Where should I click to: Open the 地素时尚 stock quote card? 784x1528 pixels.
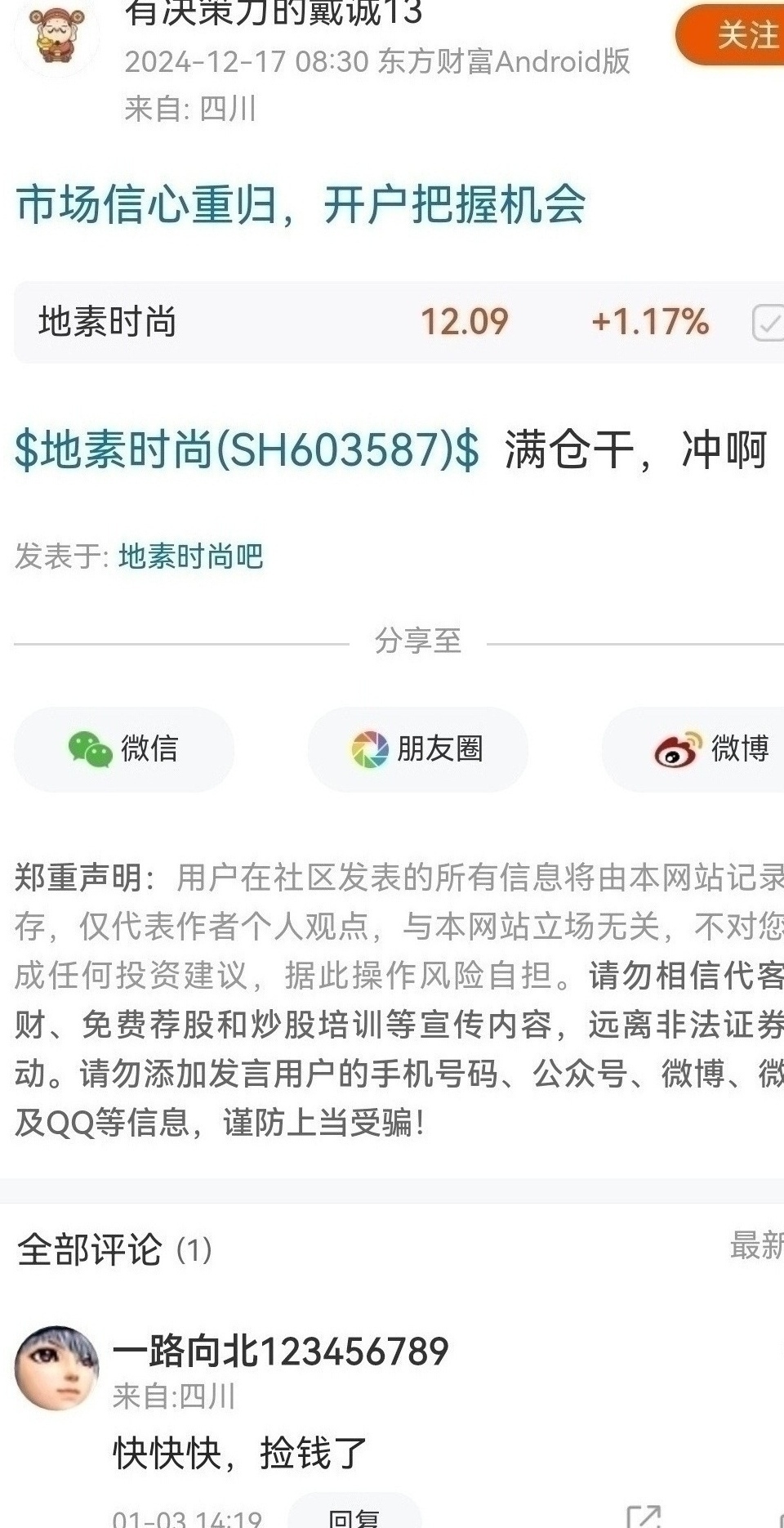399,322
